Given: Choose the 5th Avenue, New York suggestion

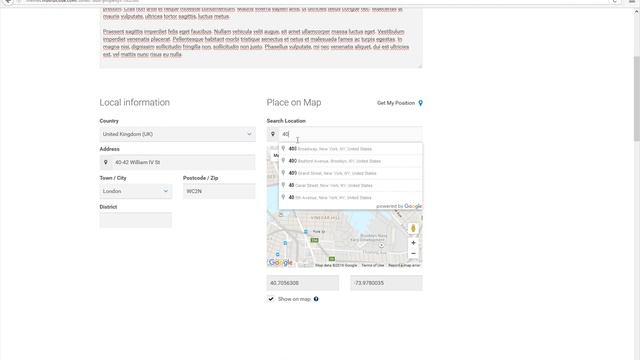Looking at the screenshot, I should click(x=351, y=198).
